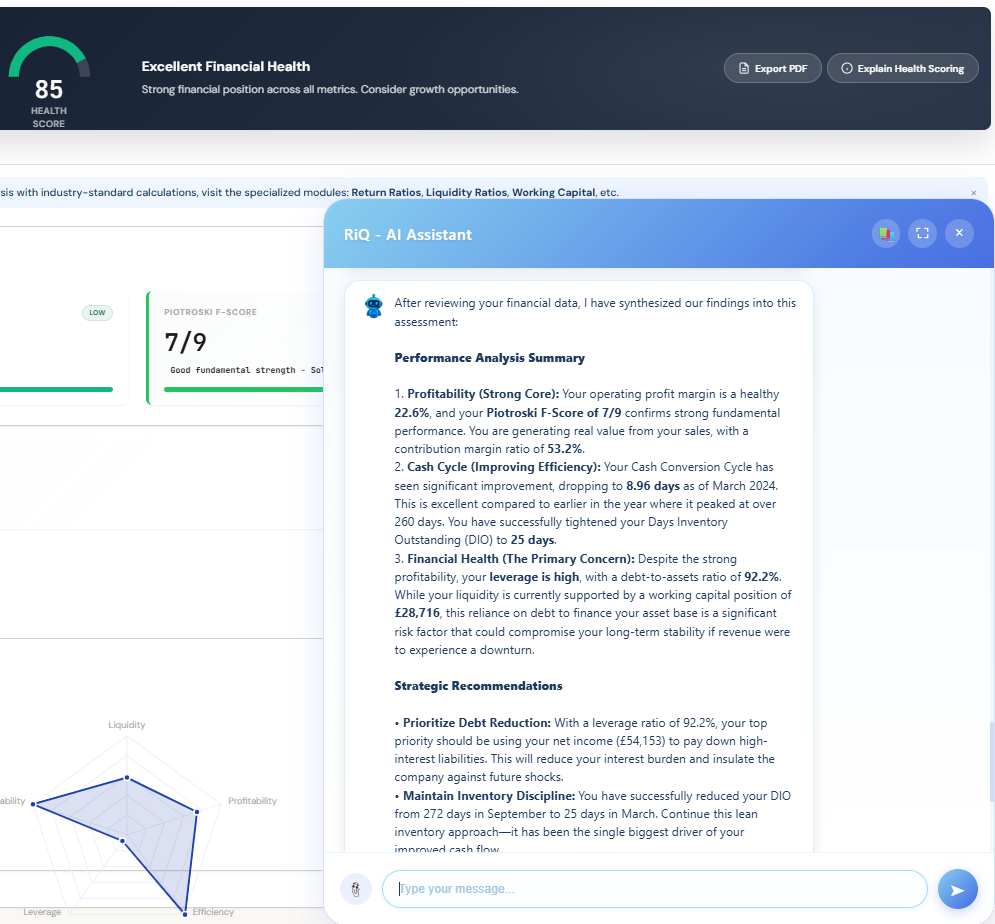Toggle the LOW risk badge
The width and height of the screenshot is (995, 924).
pyautogui.click(x=97, y=313)
